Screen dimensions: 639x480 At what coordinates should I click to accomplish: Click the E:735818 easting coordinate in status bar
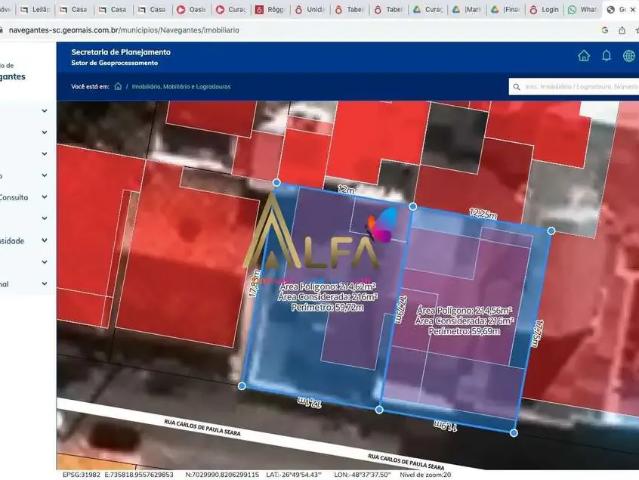(139, 475)
